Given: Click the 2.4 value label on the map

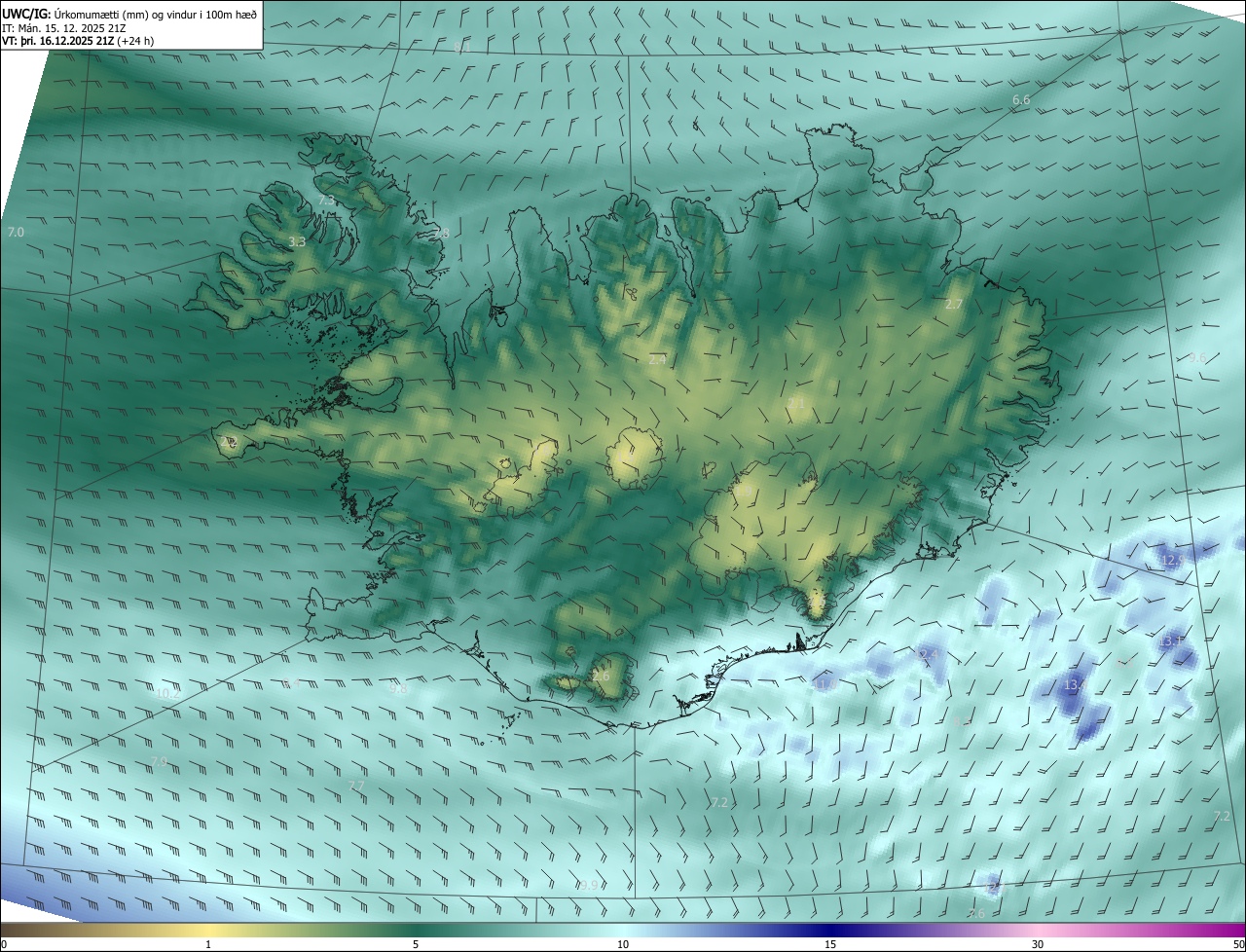Looking at the screenshot, I should [x=657, y=359].
